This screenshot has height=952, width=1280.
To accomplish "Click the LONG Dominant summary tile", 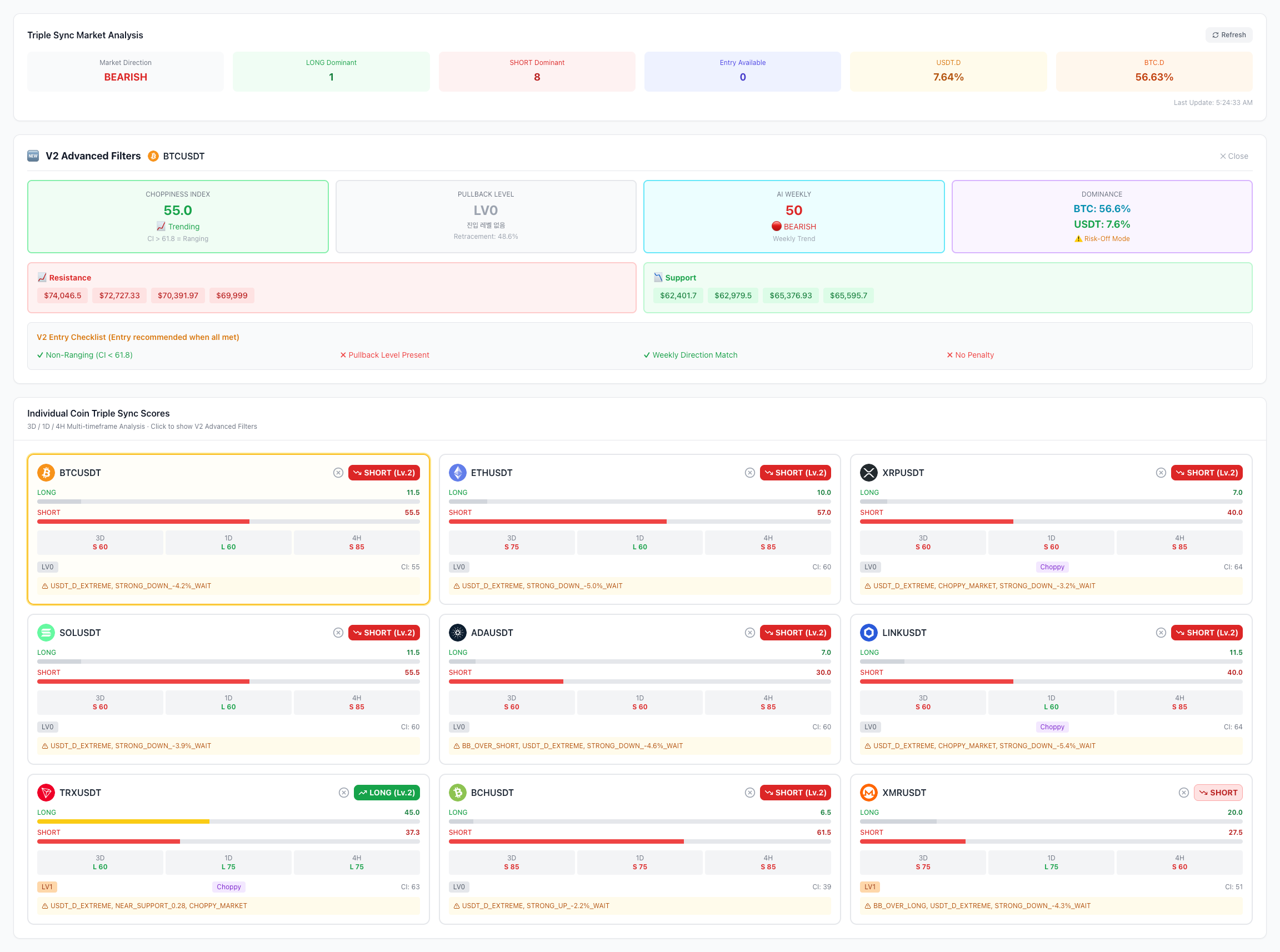I will point(331,72).
